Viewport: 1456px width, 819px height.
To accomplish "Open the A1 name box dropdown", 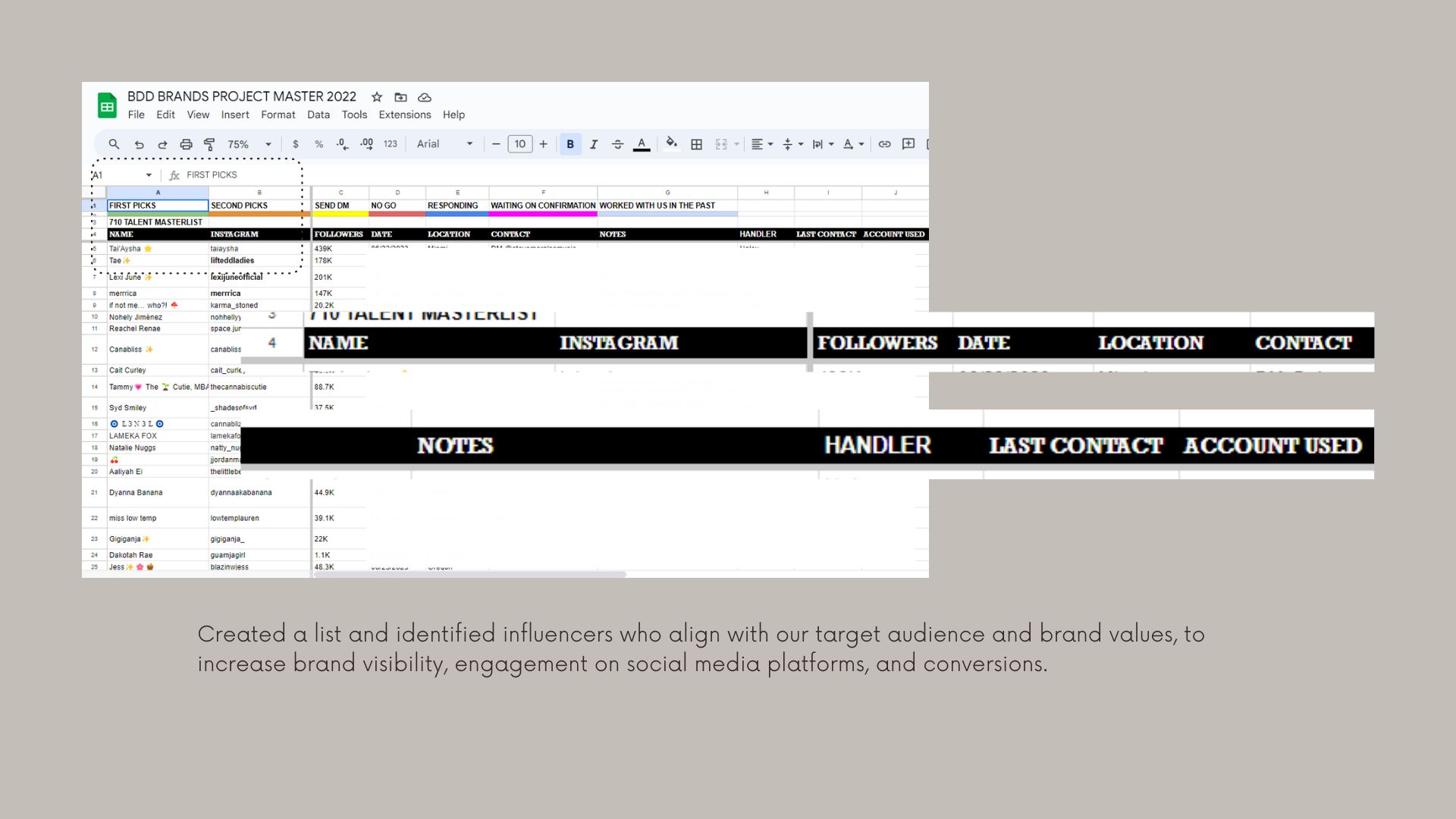I will [x=149, y=175].
